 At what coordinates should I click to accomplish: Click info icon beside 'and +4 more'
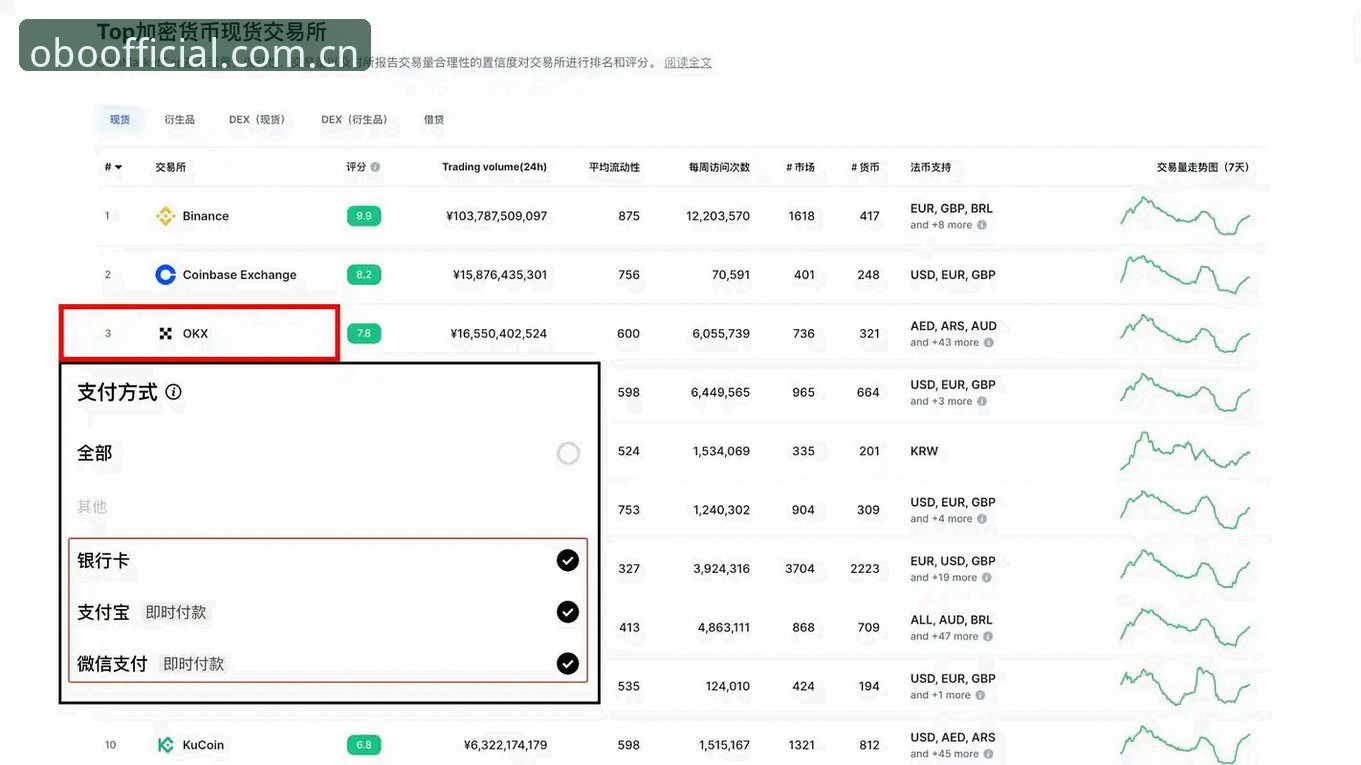pos(982,519)
